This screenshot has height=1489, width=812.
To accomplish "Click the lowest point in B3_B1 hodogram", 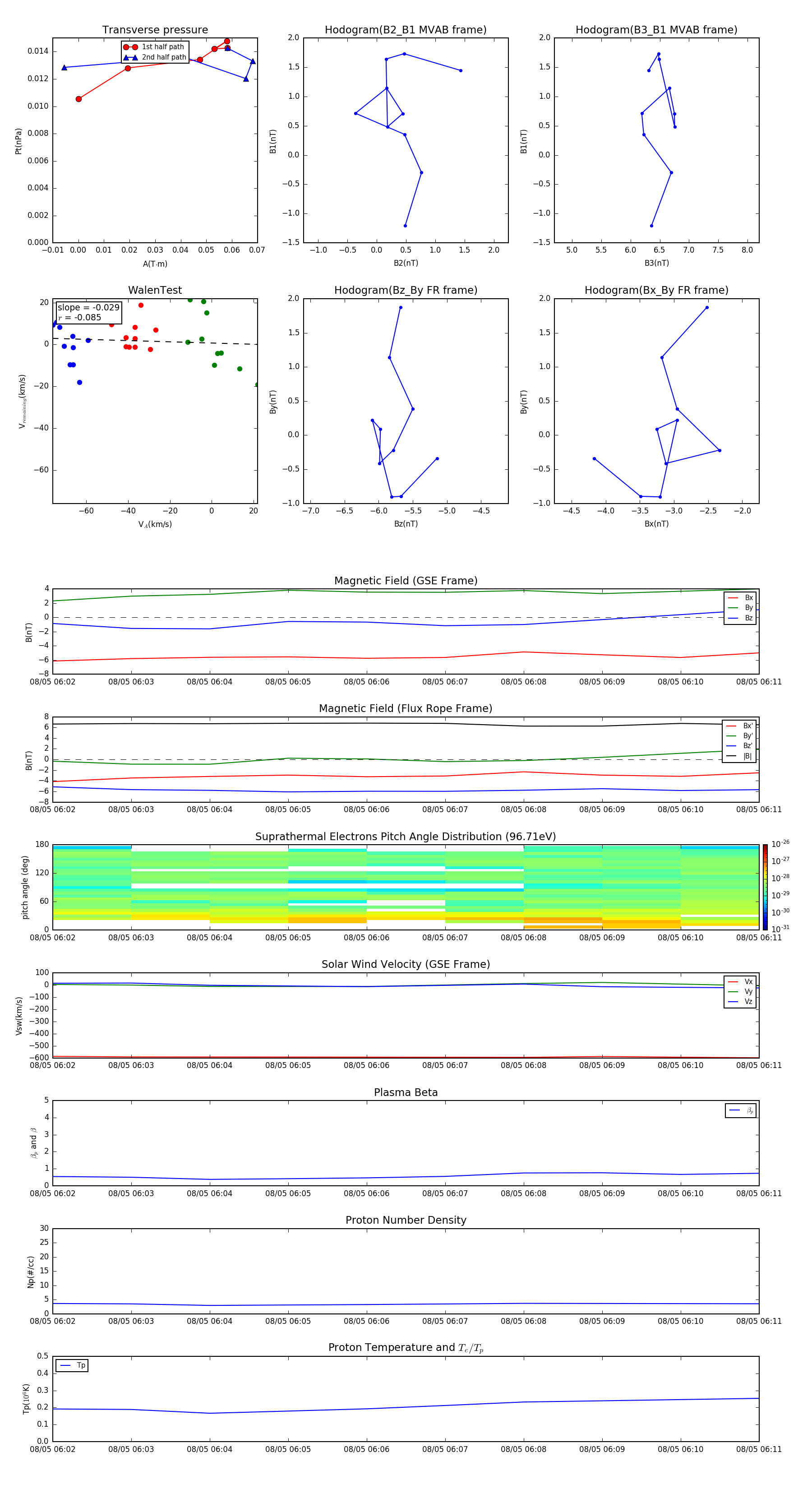I will [x=651, y=226].
